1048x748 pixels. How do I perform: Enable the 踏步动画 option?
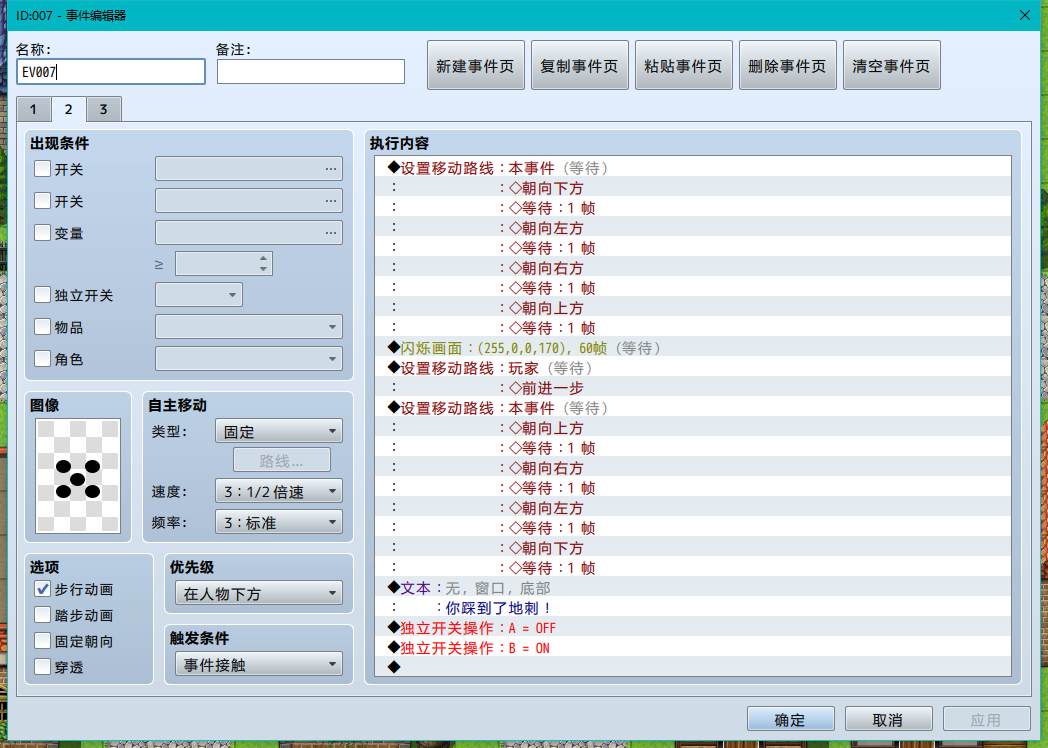[42, 615]
